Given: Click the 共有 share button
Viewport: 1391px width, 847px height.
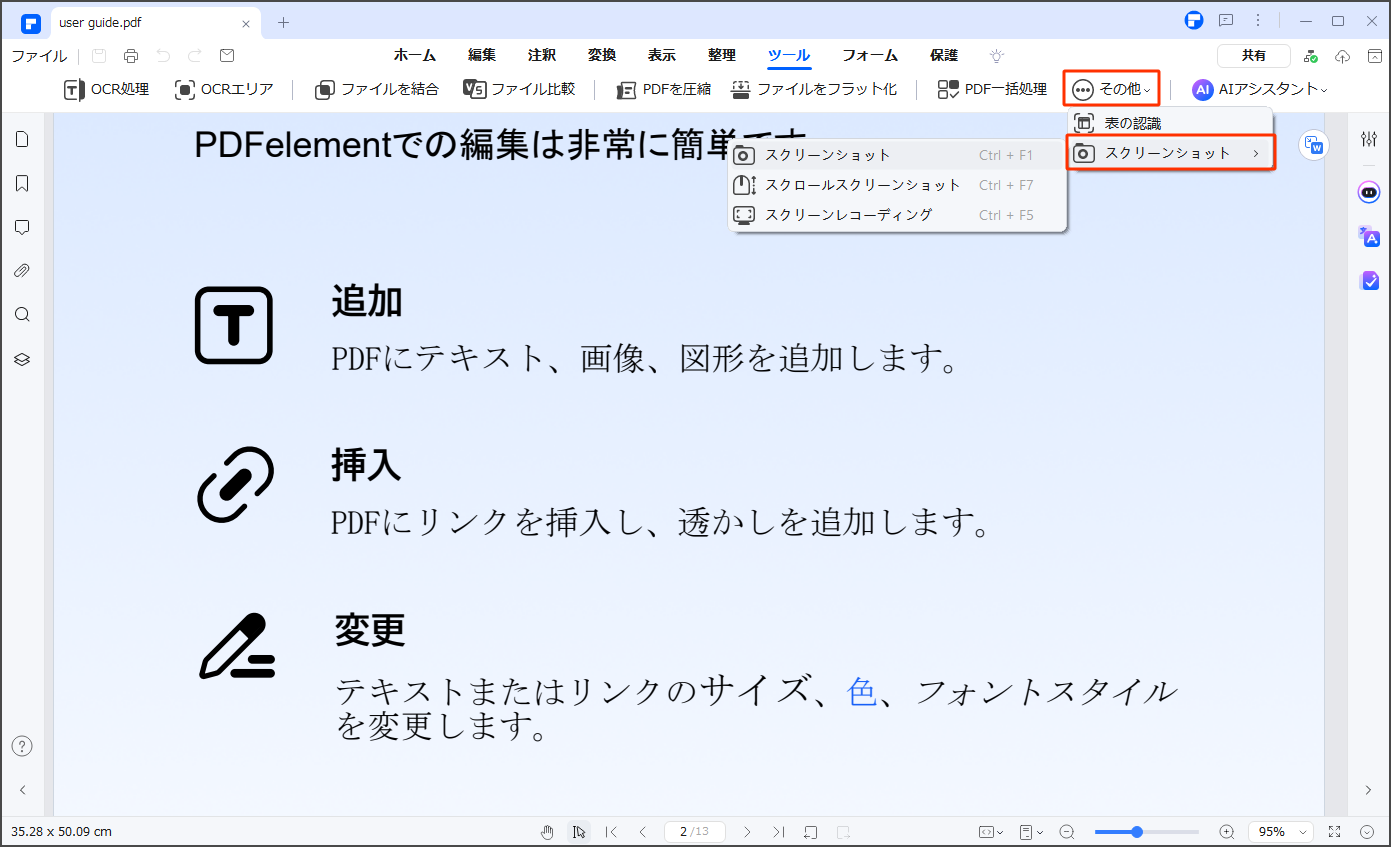Looking at the screenshot, I should [x=1253, y=56].
